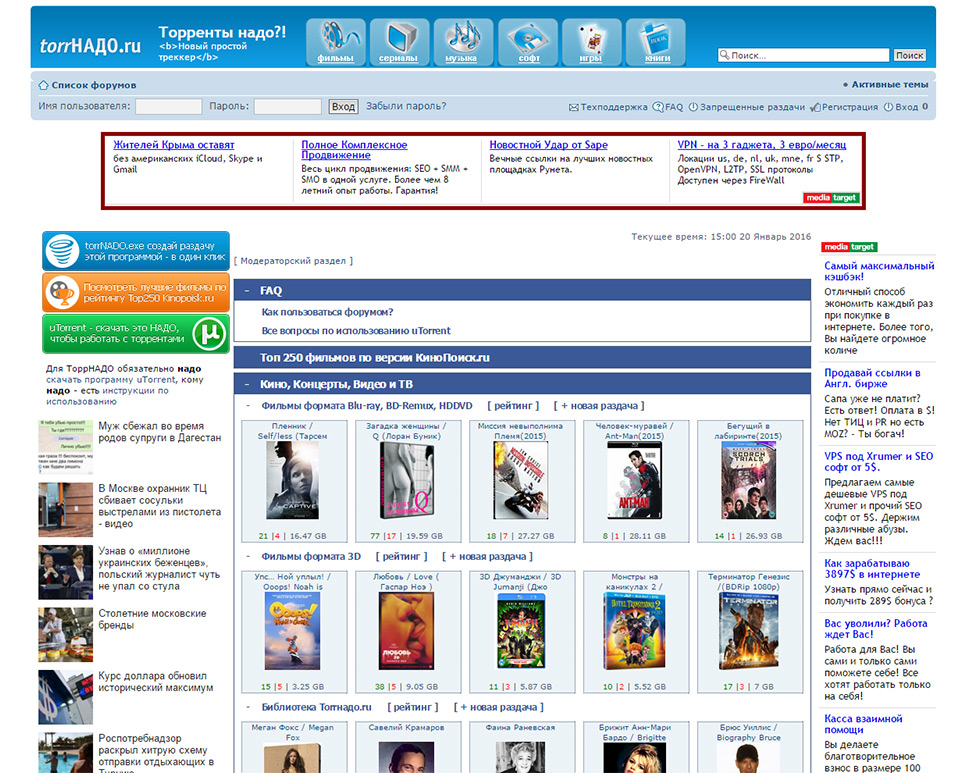Click the film reel trophy icon in orange banner
Image resolution: width=958 pixels, height=773 pixels.
click(x=62, y=292)
